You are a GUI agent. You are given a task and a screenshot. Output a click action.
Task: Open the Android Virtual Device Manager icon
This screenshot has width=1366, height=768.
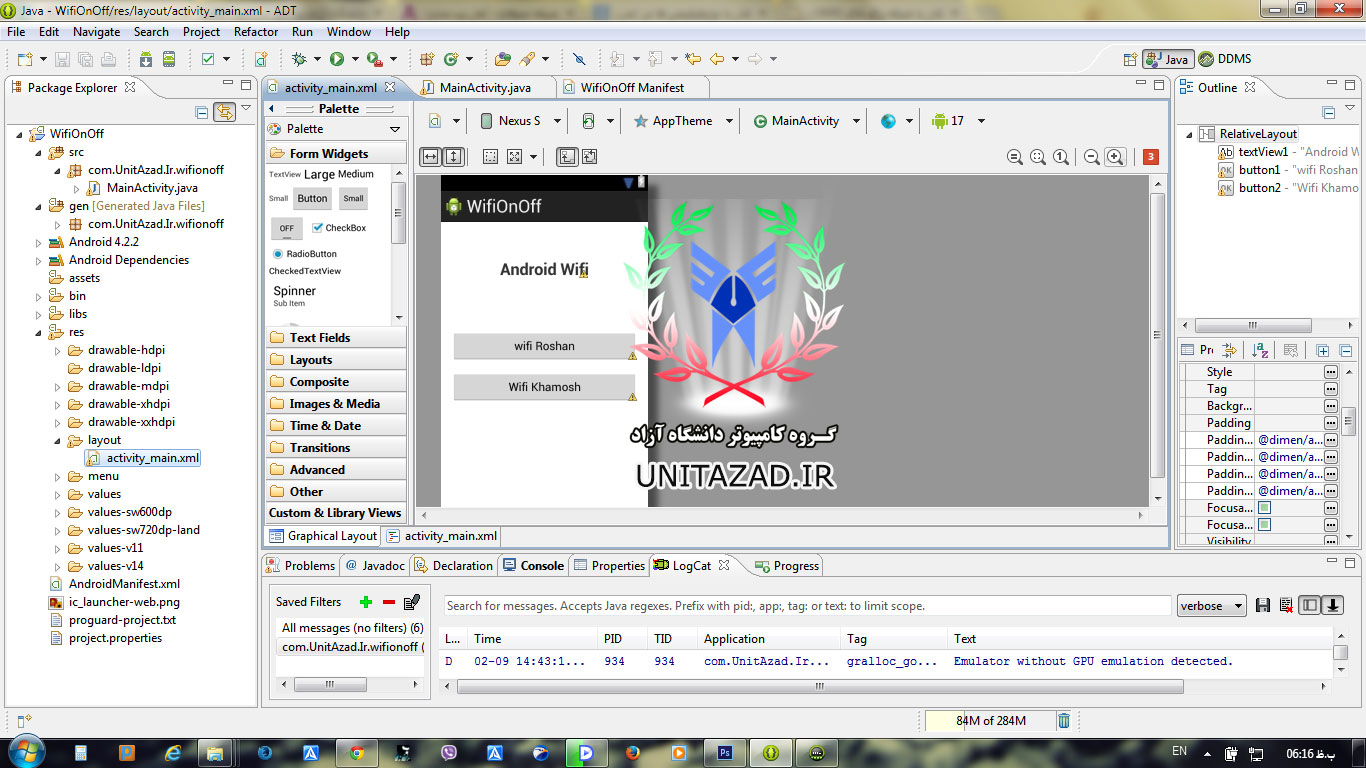pyautogui.click(x=169, y=59)
